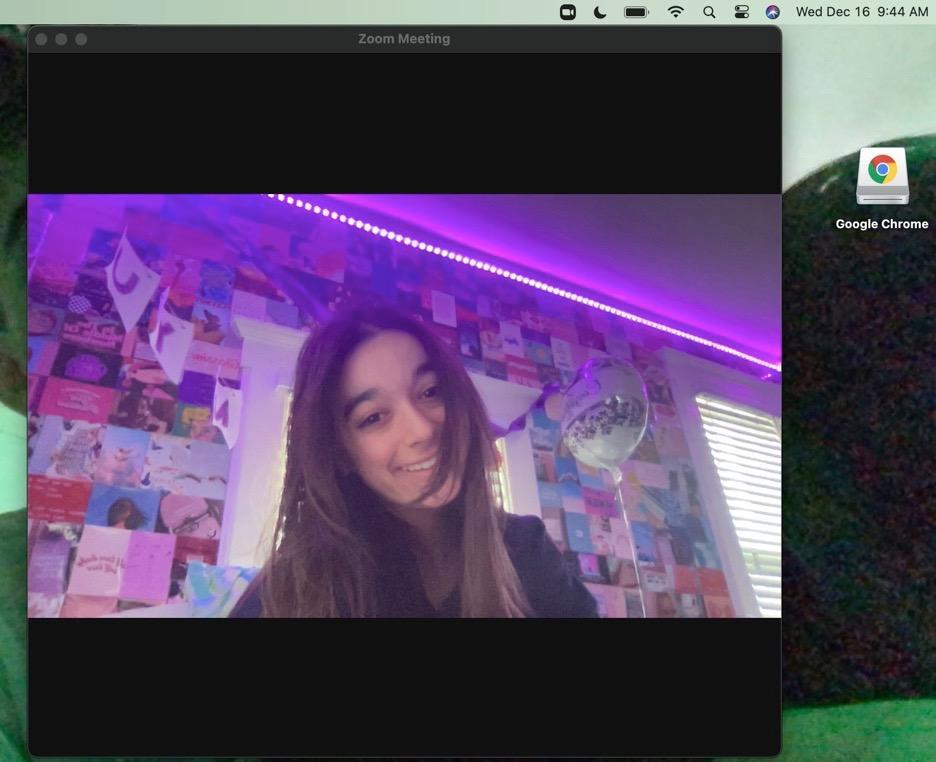This screenshot has height=762, width=936.
Task: Click the Google Chrome label text
Action: pyautogui.click(x=882, y=224)
